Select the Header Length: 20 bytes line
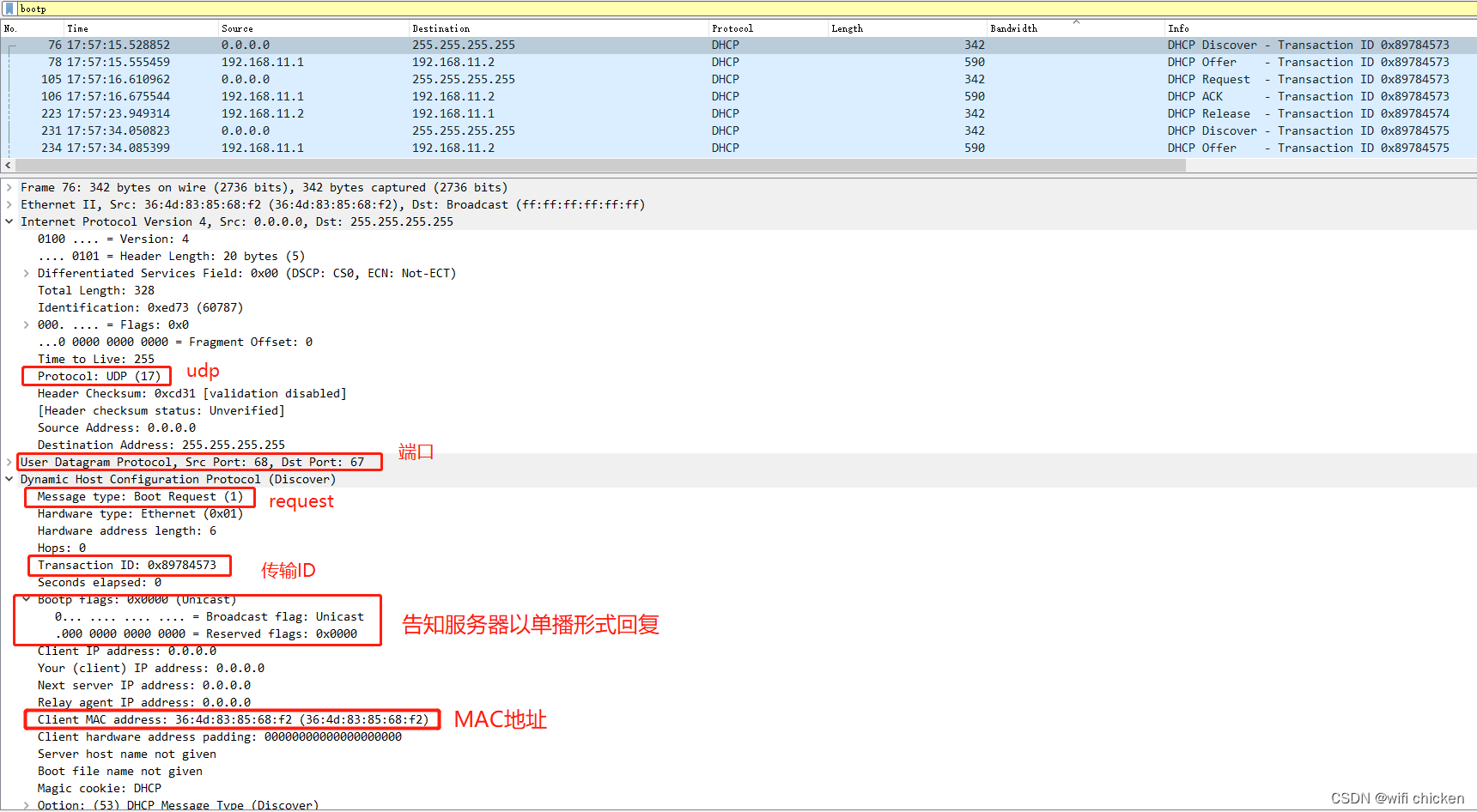This screenshot has width=1477, height=812. [x=171, y=256]
